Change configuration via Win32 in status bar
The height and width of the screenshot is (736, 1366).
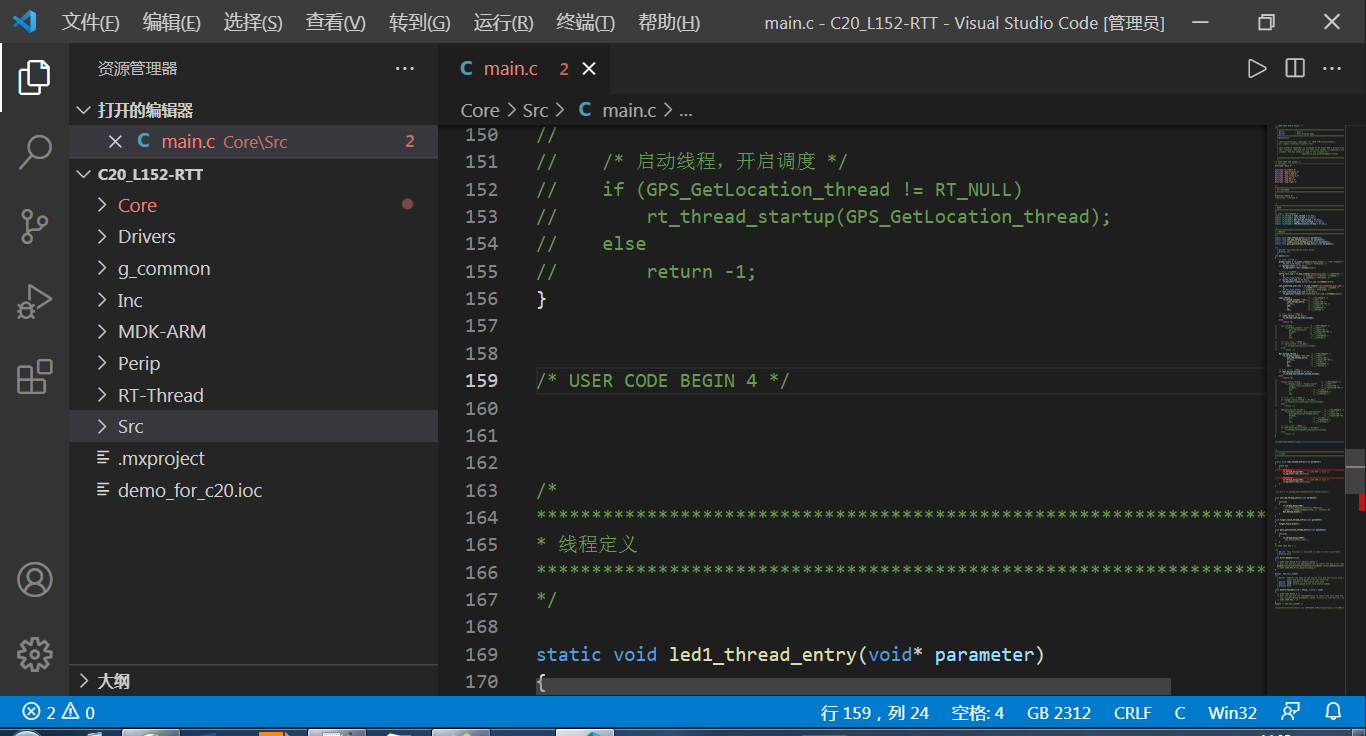pos(1232,712)
